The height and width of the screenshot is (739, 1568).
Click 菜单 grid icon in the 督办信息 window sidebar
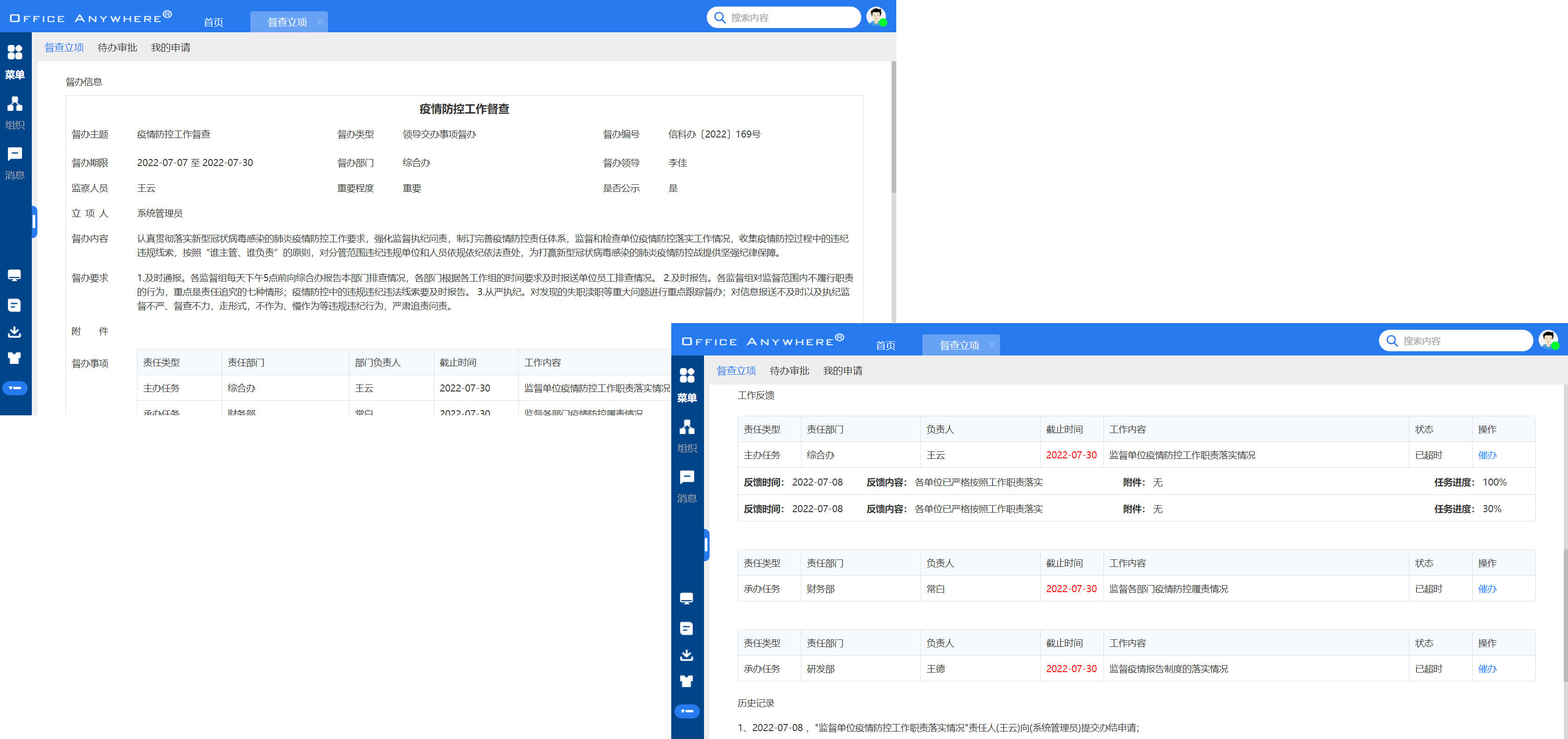15,52
